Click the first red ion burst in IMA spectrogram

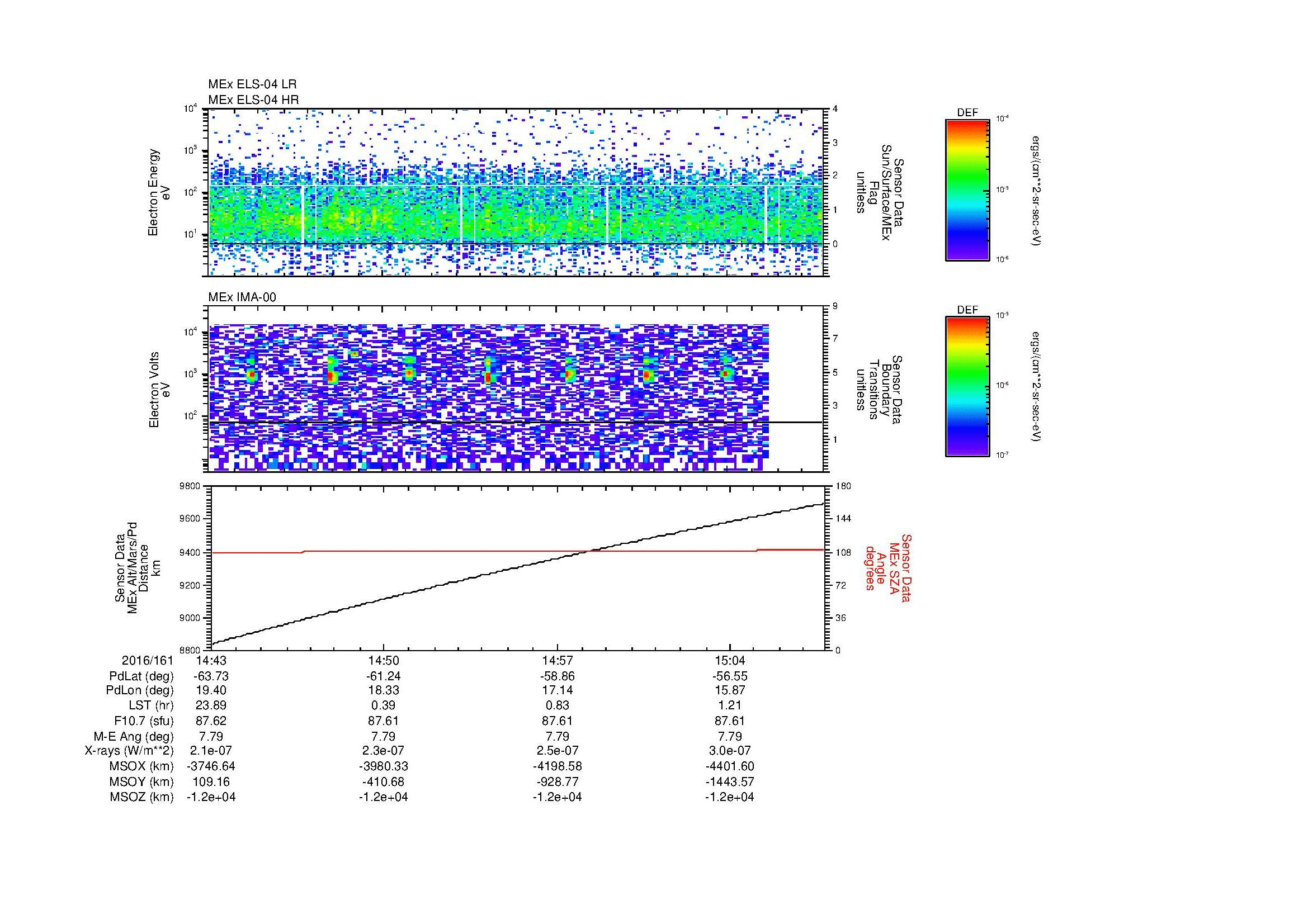coord(251,375)
